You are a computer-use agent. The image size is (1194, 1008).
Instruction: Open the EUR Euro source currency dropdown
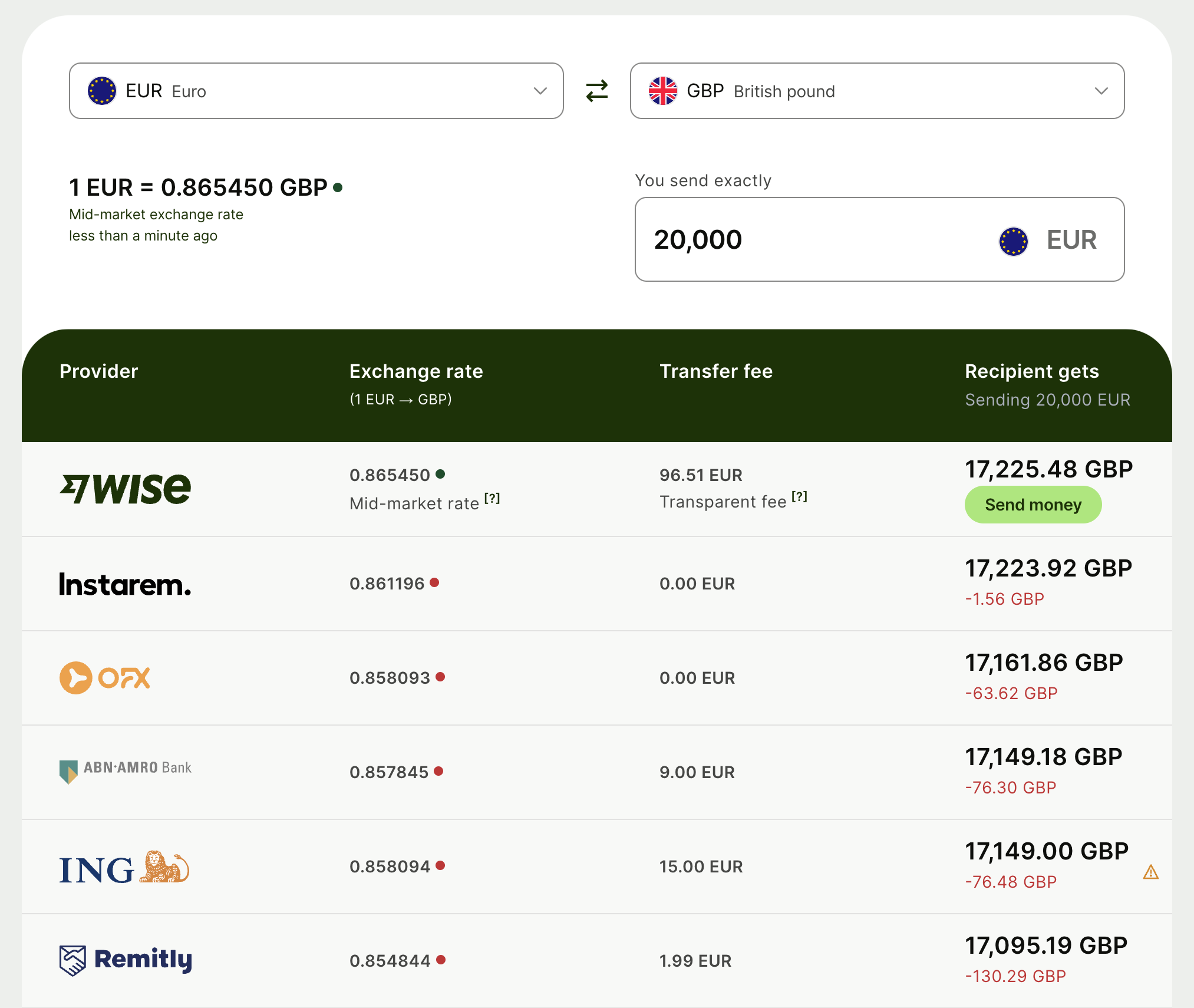click(316, 91)
